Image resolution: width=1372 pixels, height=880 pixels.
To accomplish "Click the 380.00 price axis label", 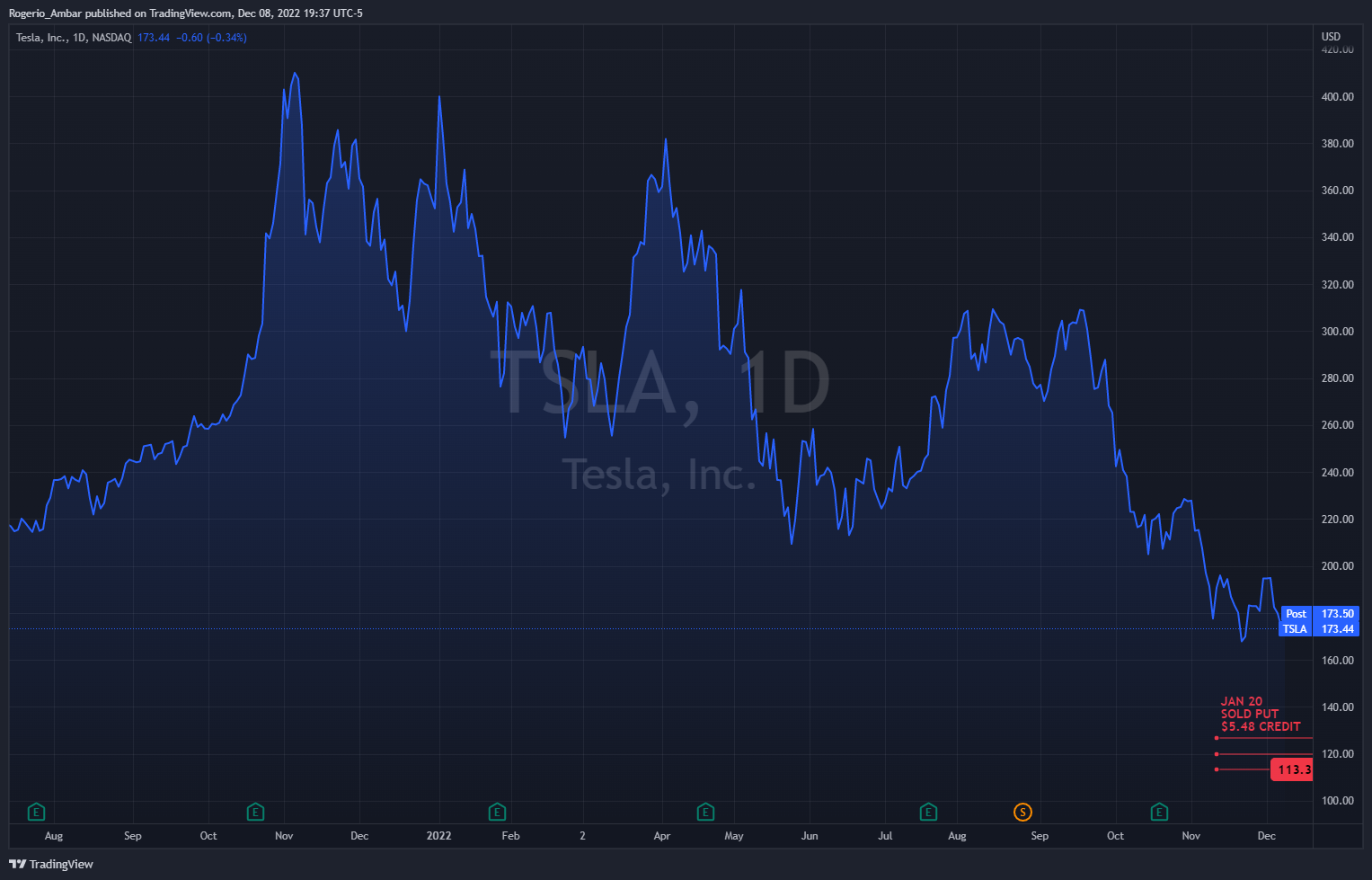I will (1337, 144).
